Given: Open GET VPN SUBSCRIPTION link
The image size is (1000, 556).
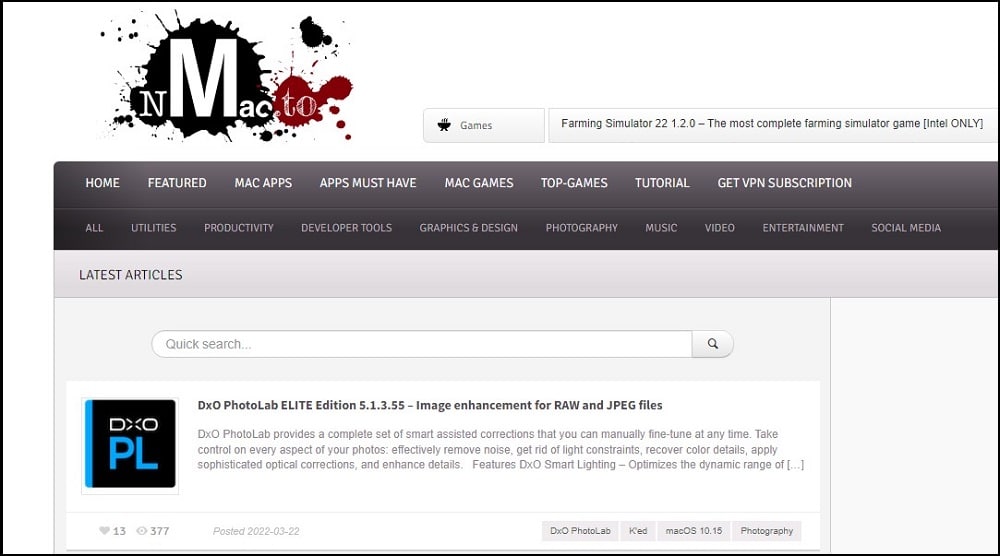Looking at the screenshot, I should (784, 183).
